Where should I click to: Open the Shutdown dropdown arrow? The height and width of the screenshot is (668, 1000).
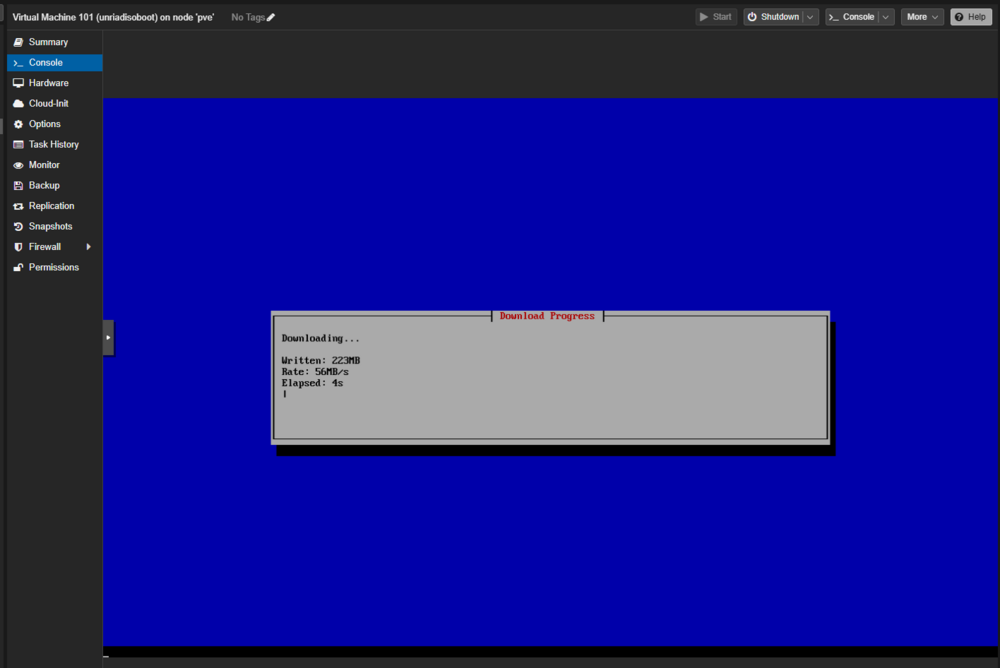[x=810, y=17]
